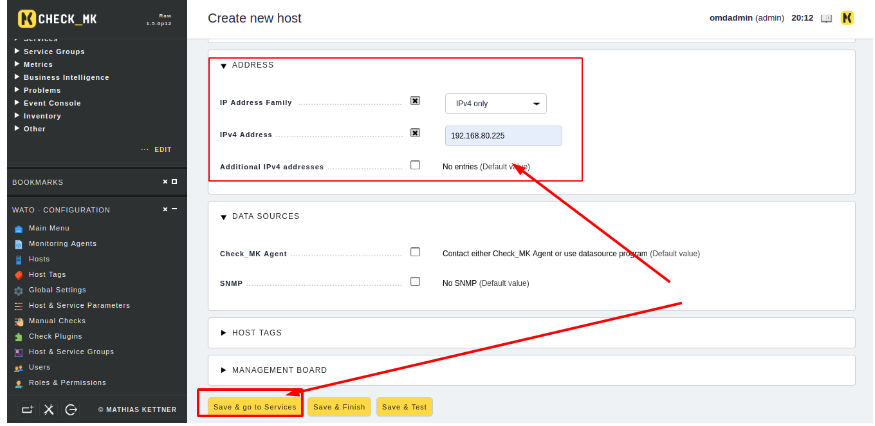Viewport: 875px width, 426px height.
Task: Toggle the IP Address Family checkbox
Action: tap(415, 101)
